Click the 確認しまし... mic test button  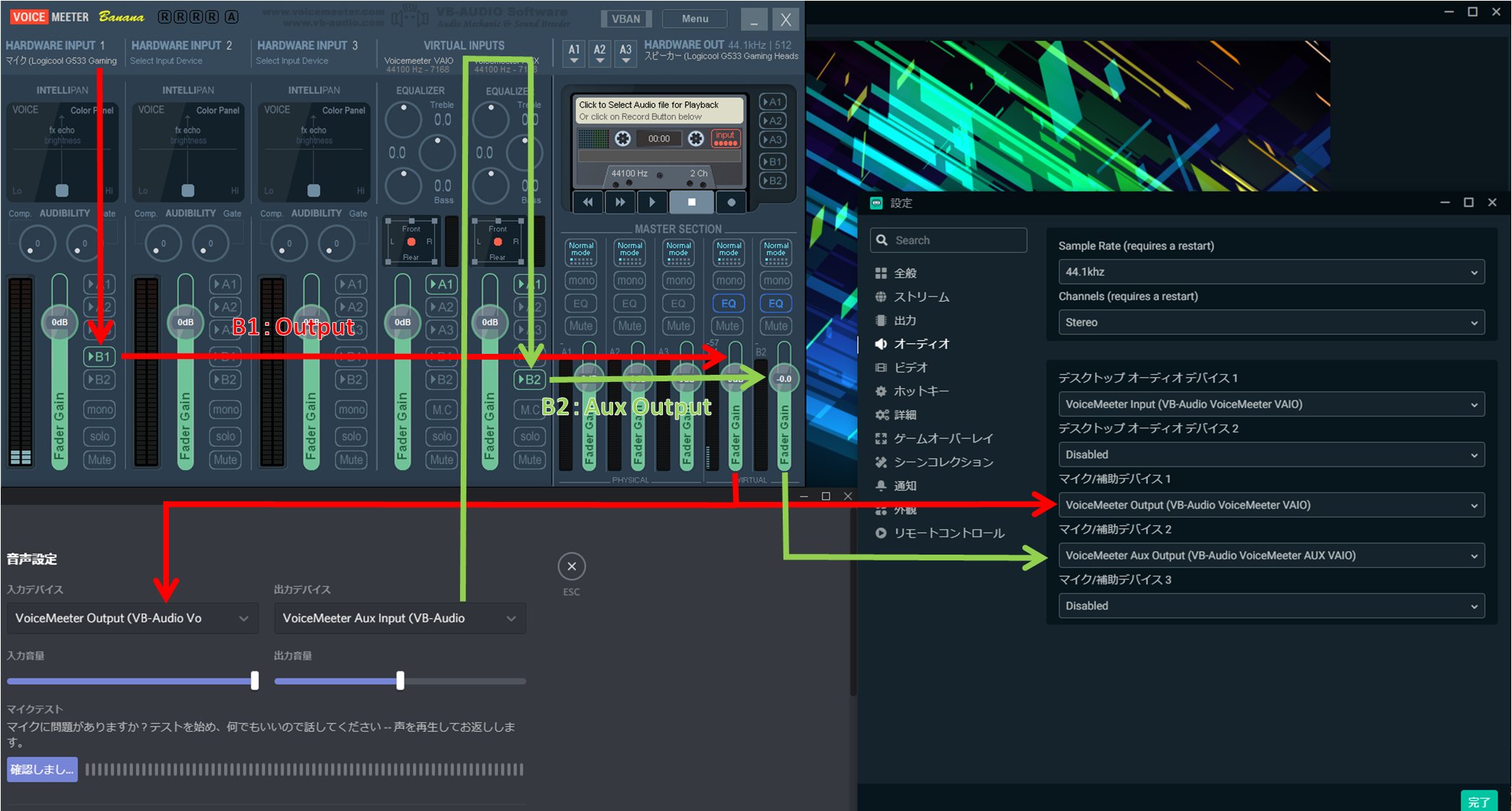click(42, 770)
